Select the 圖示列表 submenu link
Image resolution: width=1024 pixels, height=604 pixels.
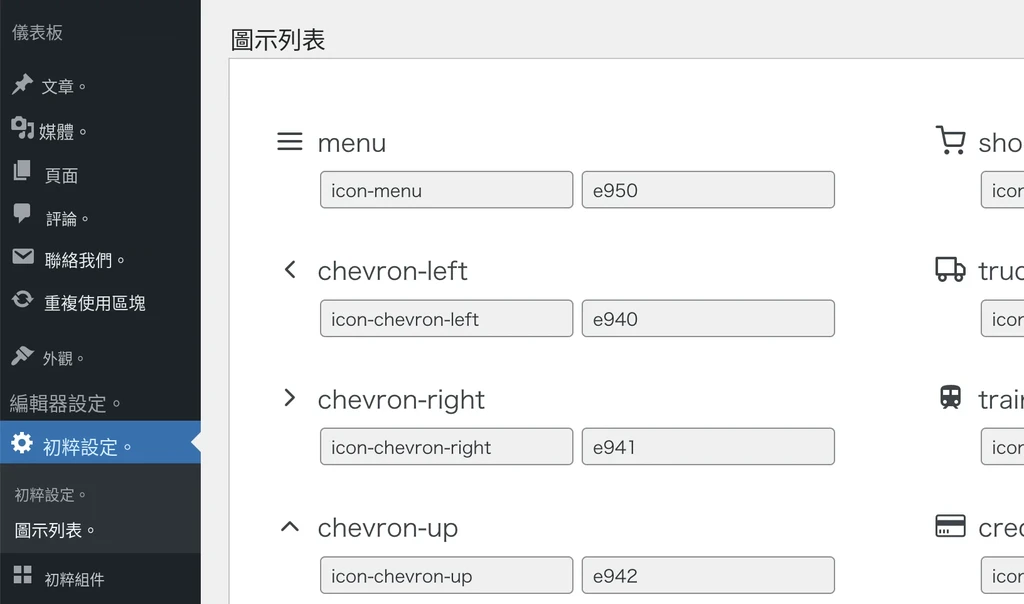pyautogui.click(x=55, y=530)
